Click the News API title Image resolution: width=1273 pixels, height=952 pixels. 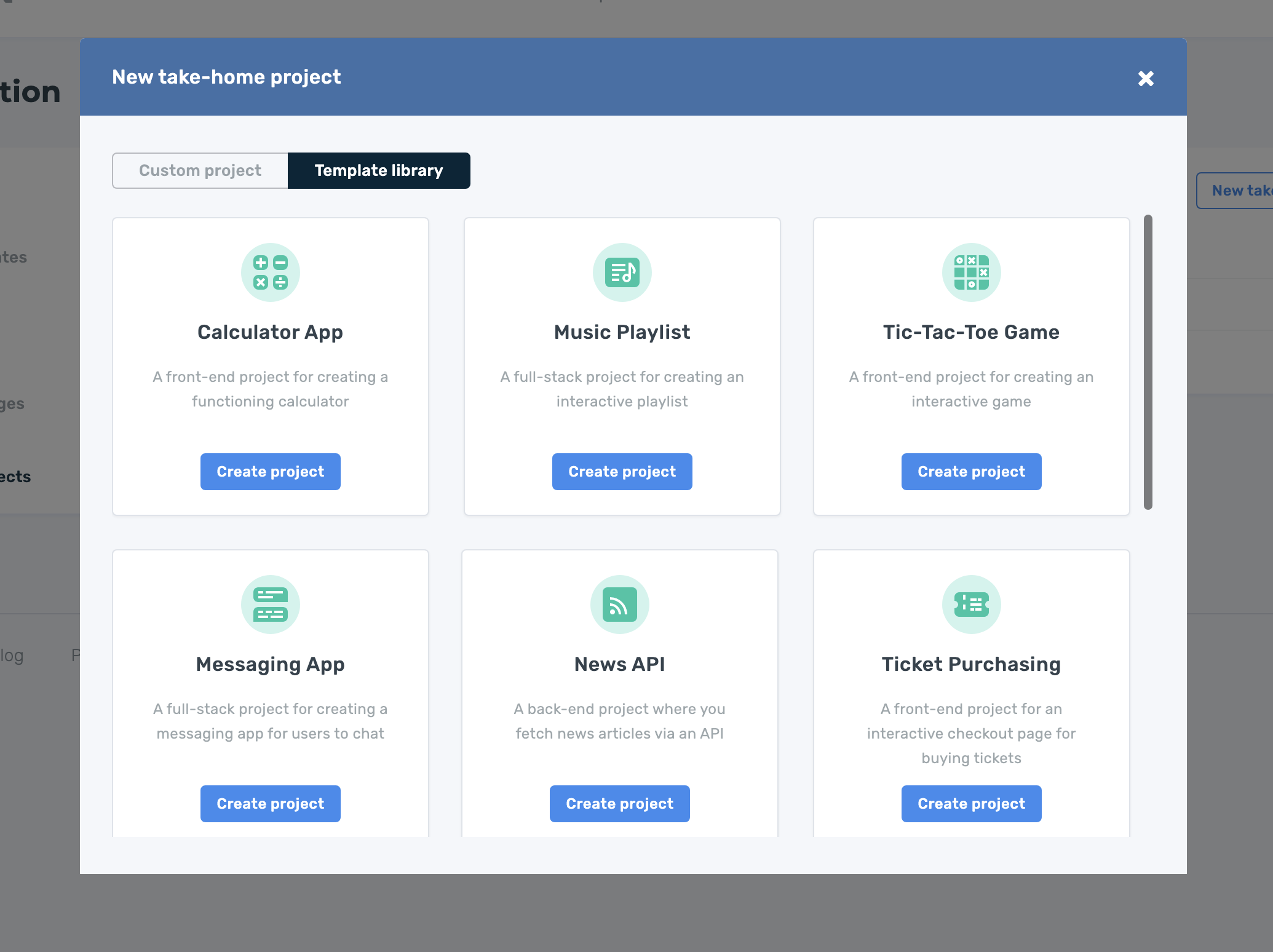620,664
